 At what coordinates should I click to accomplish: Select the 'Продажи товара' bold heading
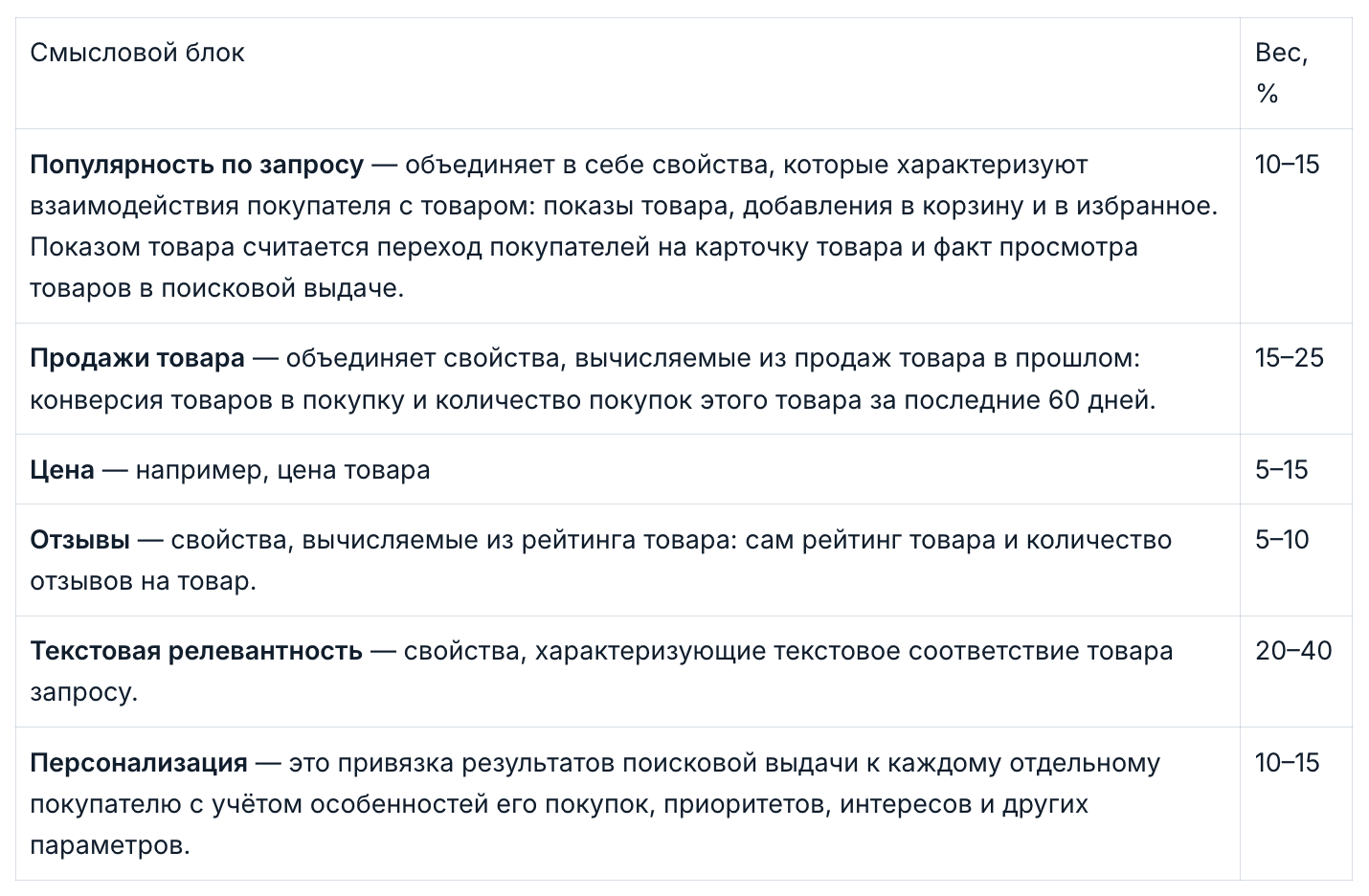click(x=137, y=358)
